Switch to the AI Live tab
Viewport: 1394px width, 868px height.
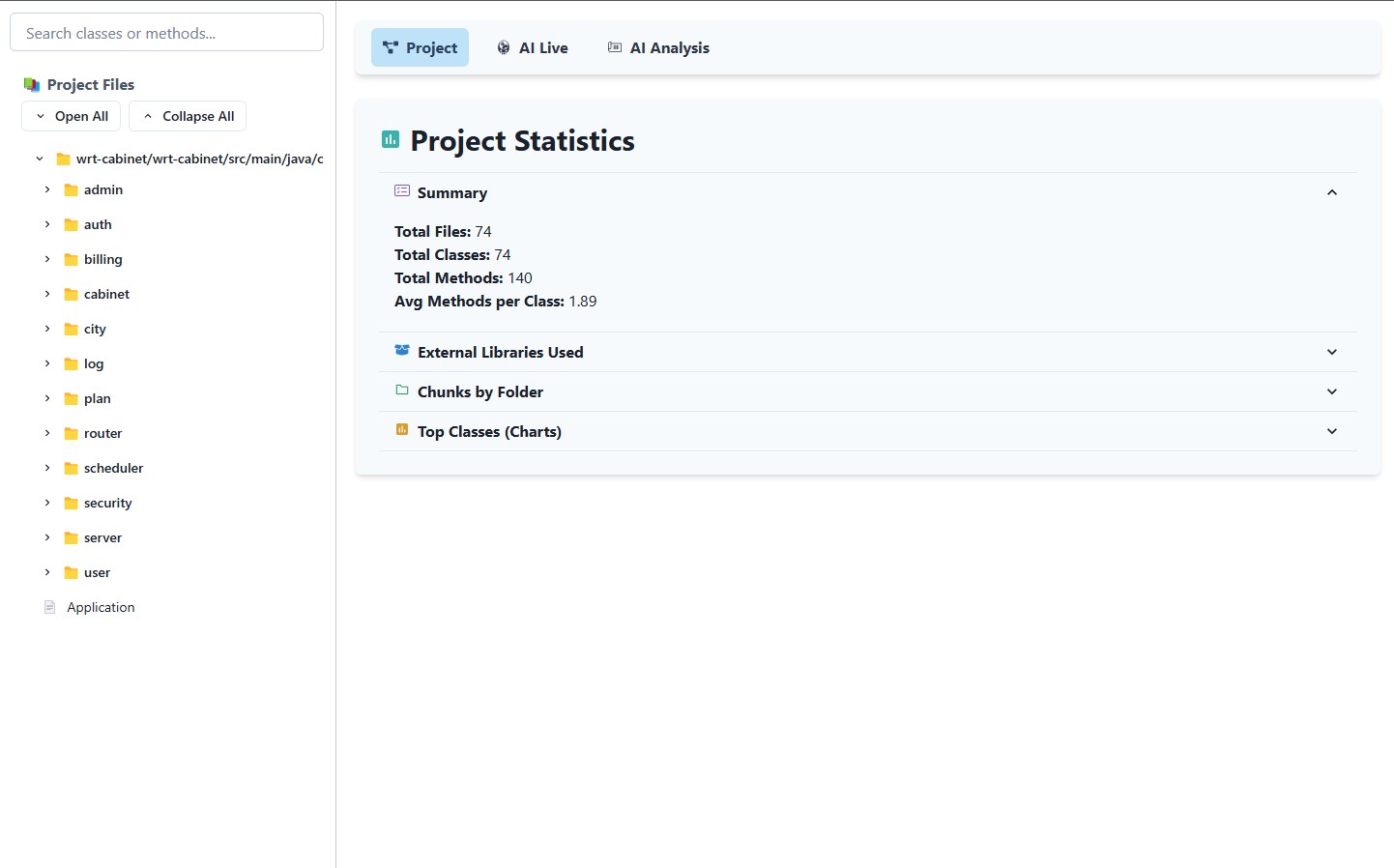(x=533, y=47)
